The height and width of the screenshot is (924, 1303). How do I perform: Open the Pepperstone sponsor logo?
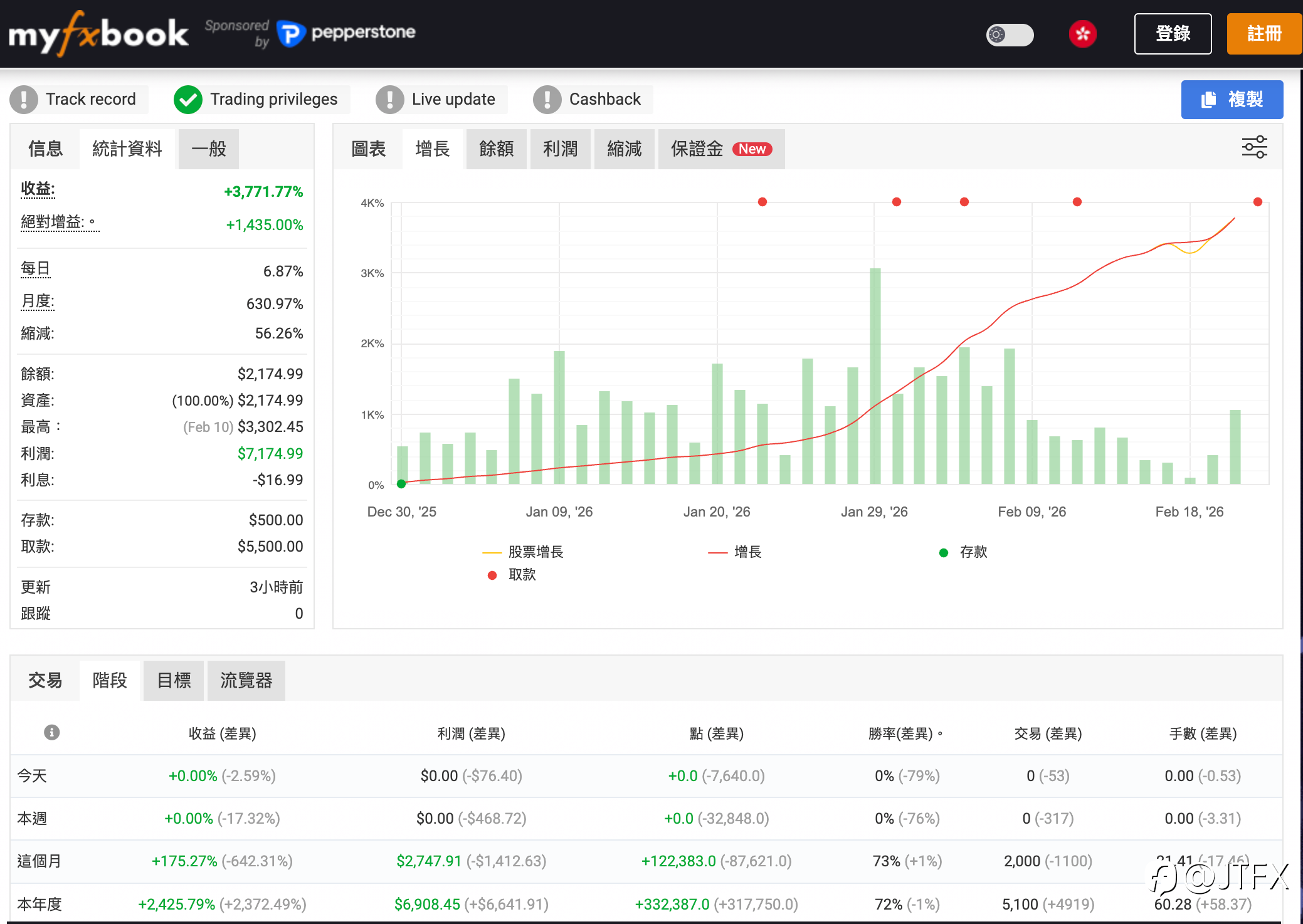coord(347,33)
